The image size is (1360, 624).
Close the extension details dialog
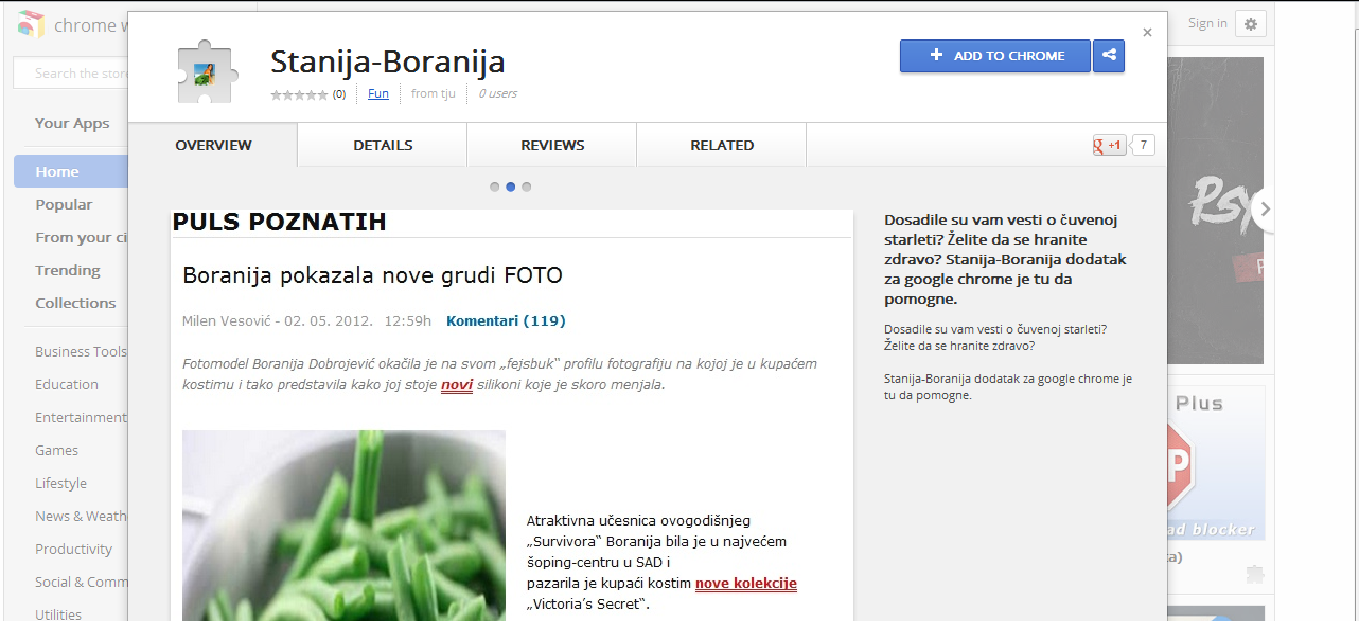tap(1147, 33)
